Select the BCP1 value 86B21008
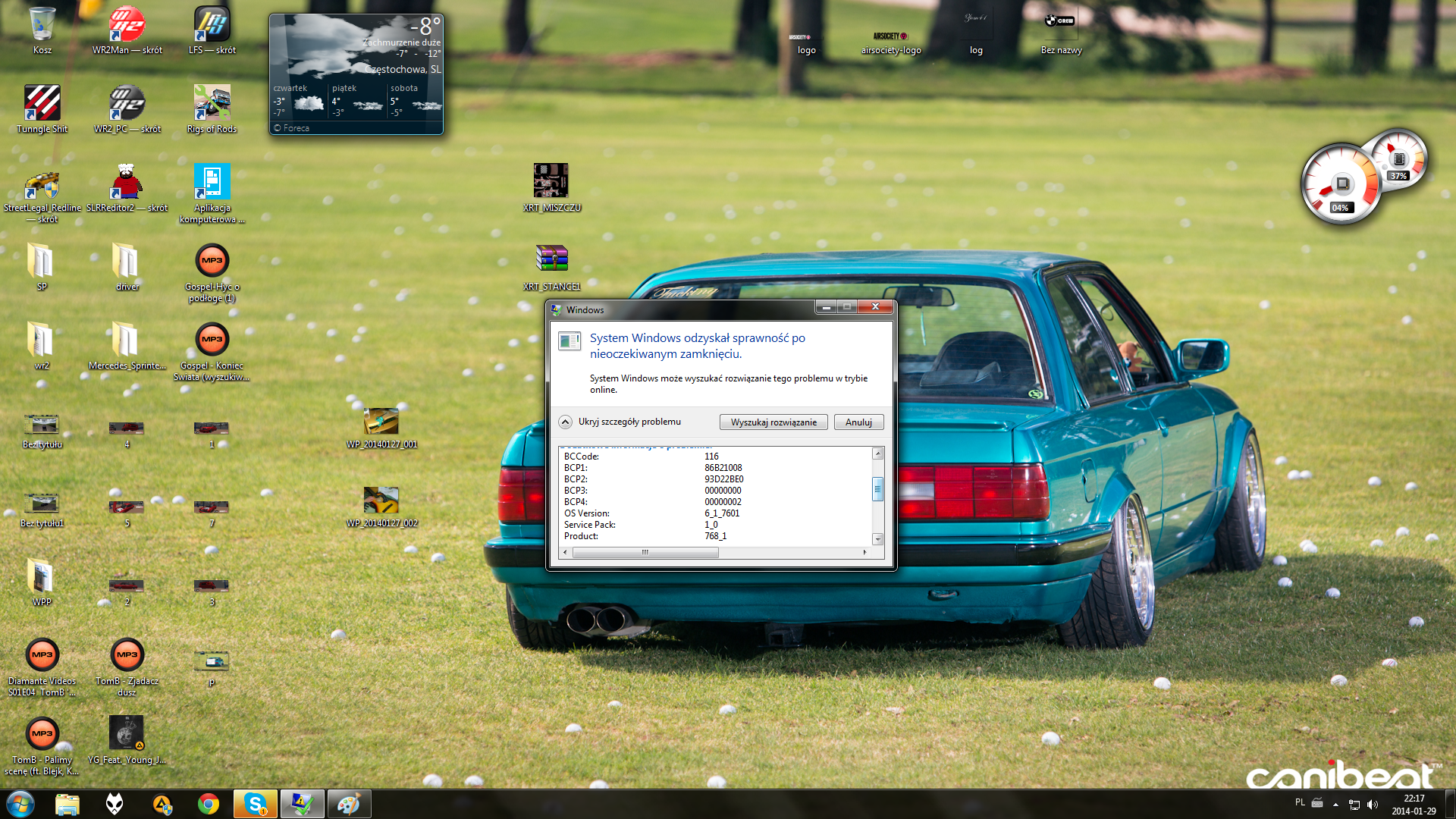 [x=723, y=468]
